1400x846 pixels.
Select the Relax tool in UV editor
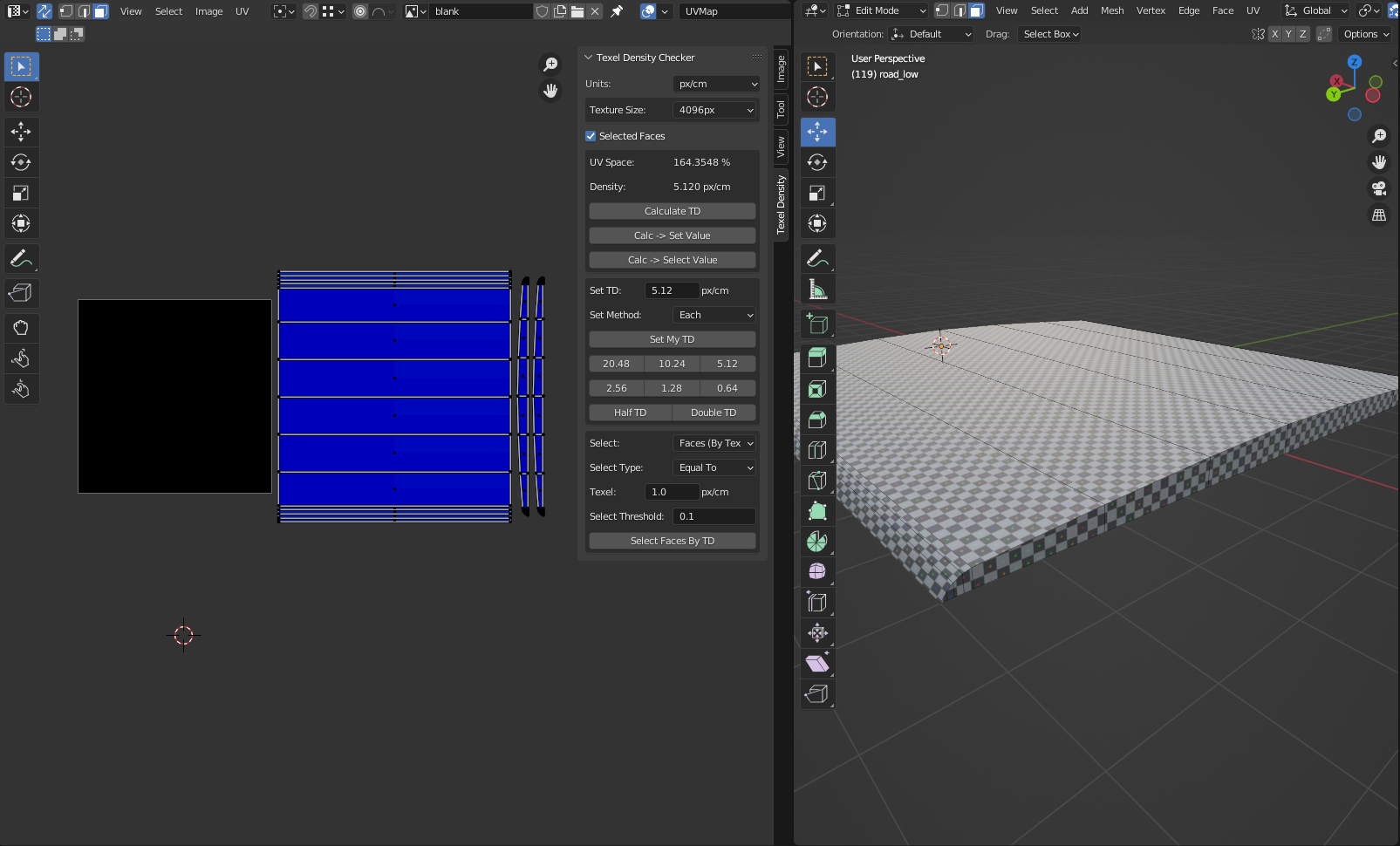pyautogui.click(x=21, y=358)
